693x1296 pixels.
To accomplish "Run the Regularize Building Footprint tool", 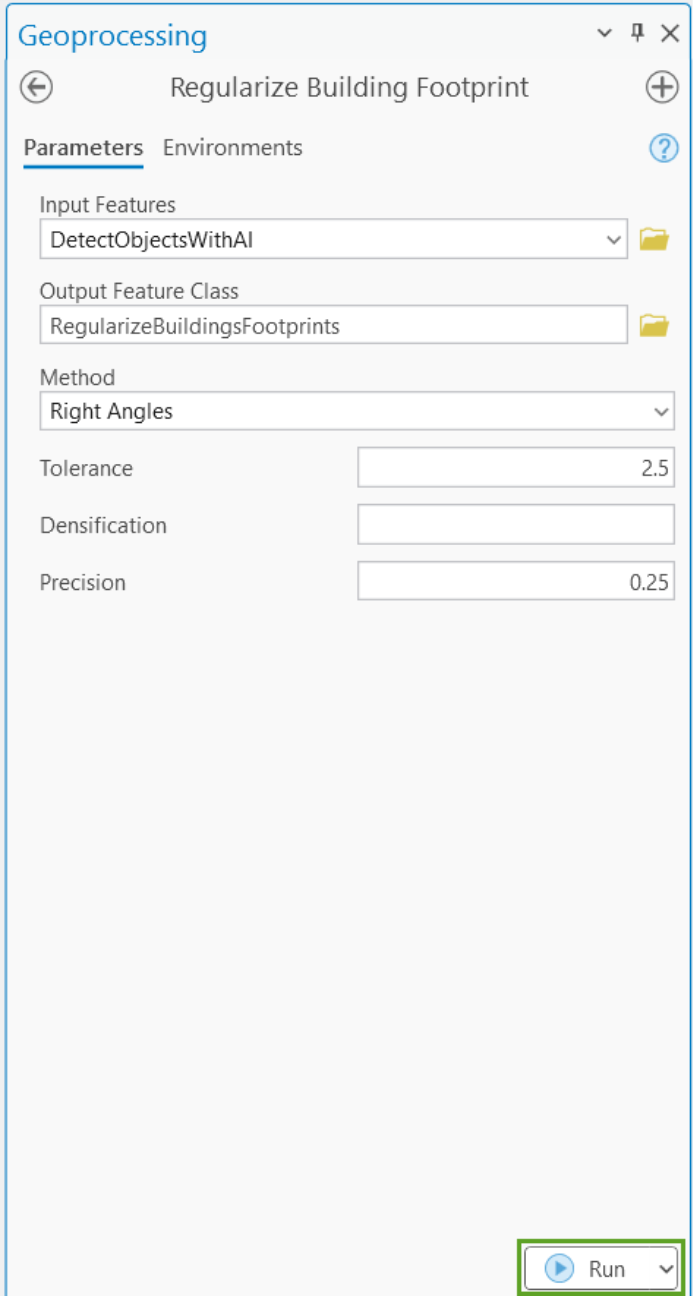I will pos(588,1269).
